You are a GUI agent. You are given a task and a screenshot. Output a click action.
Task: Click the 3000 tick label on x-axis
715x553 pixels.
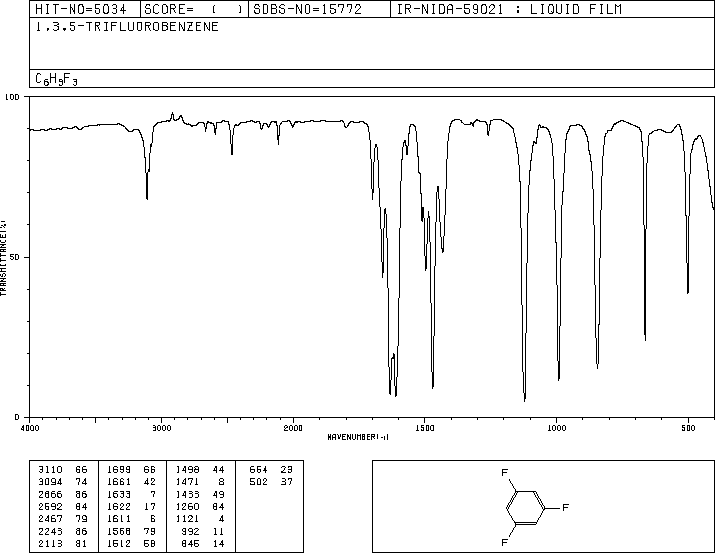coord(161,428)
